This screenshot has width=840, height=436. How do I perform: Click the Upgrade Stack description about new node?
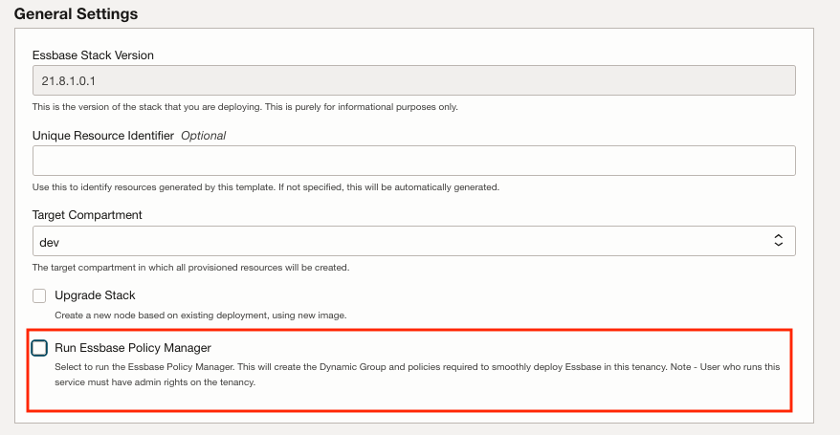point(200,316)
